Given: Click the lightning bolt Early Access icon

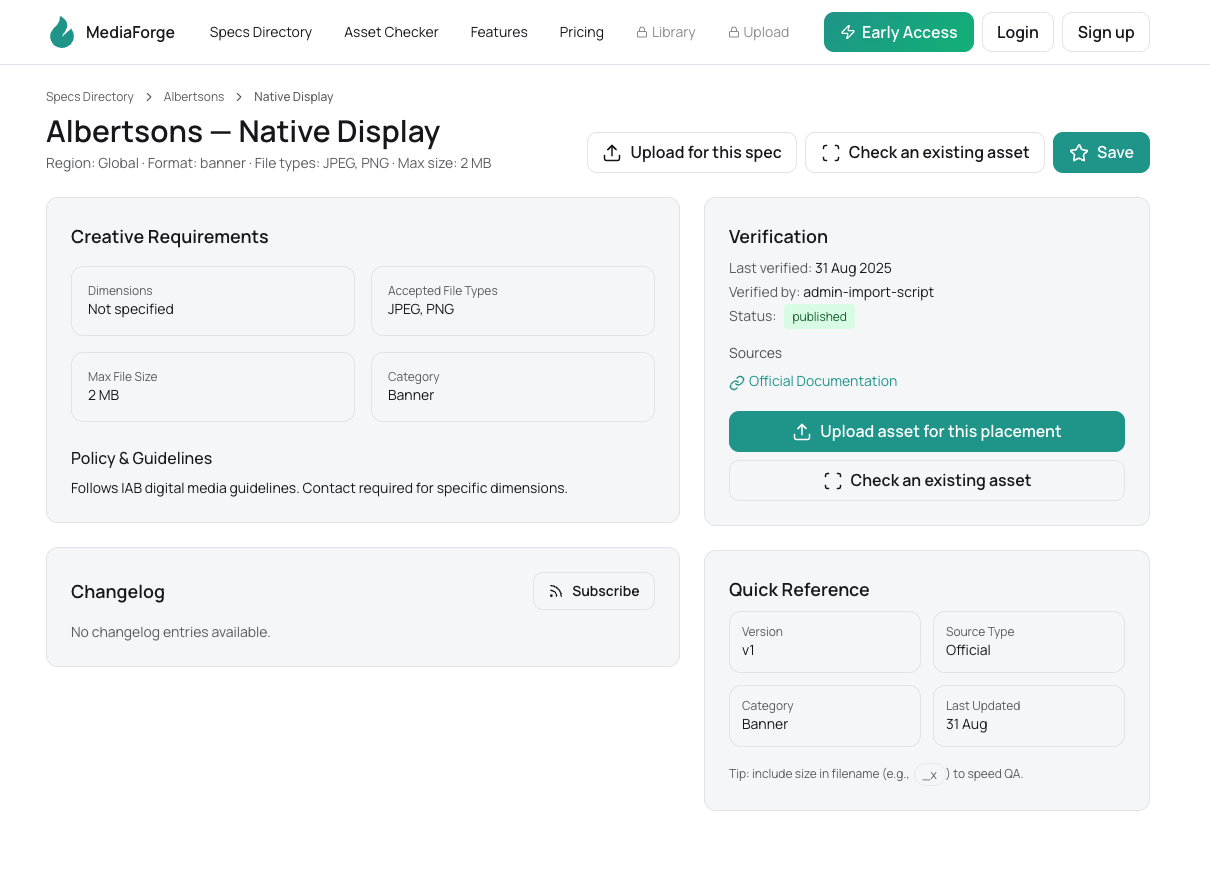Looking at the screenshot, I should pyautogui.click(x=847, y=32).
